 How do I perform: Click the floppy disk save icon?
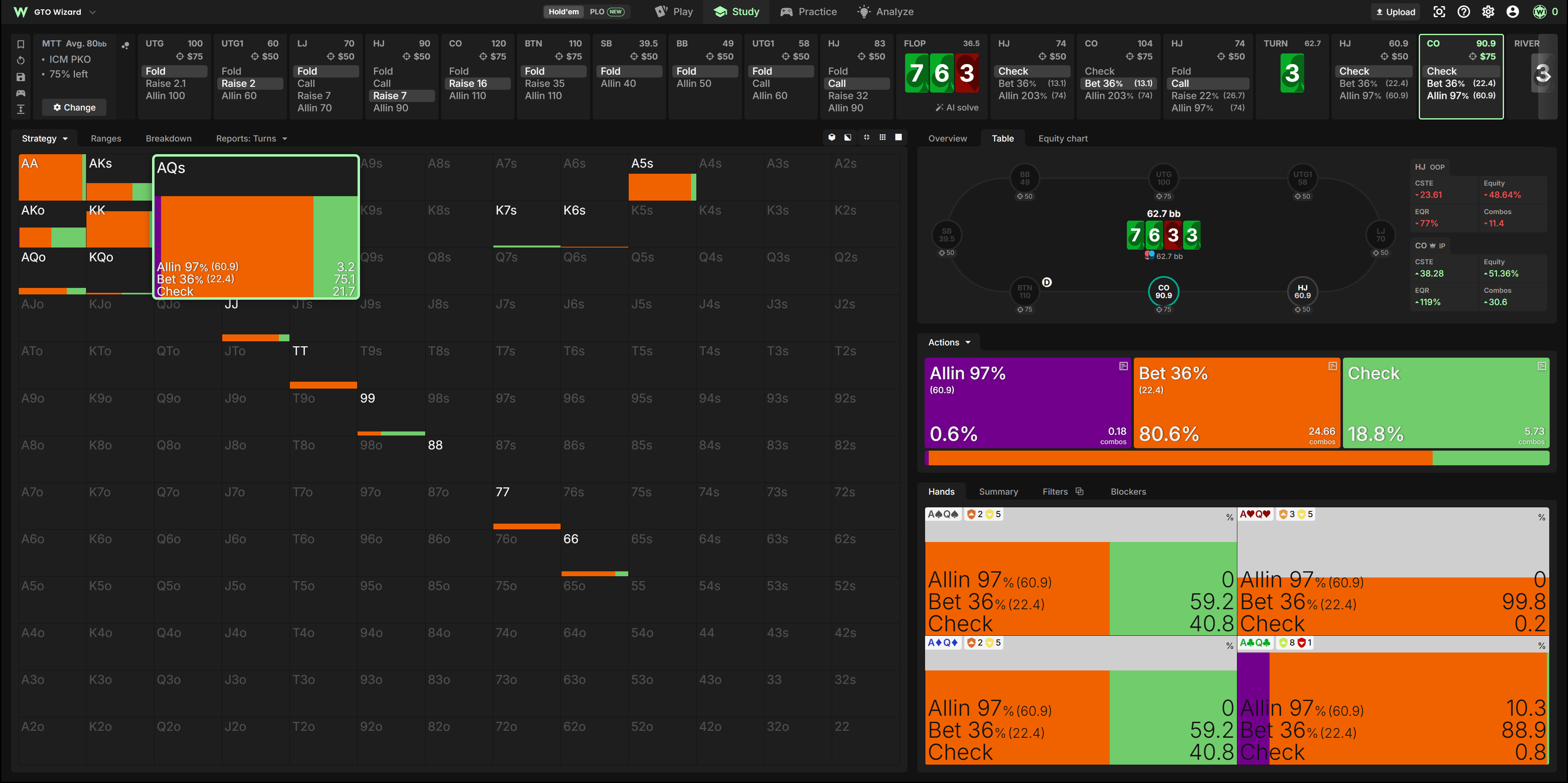click(21, 77)
